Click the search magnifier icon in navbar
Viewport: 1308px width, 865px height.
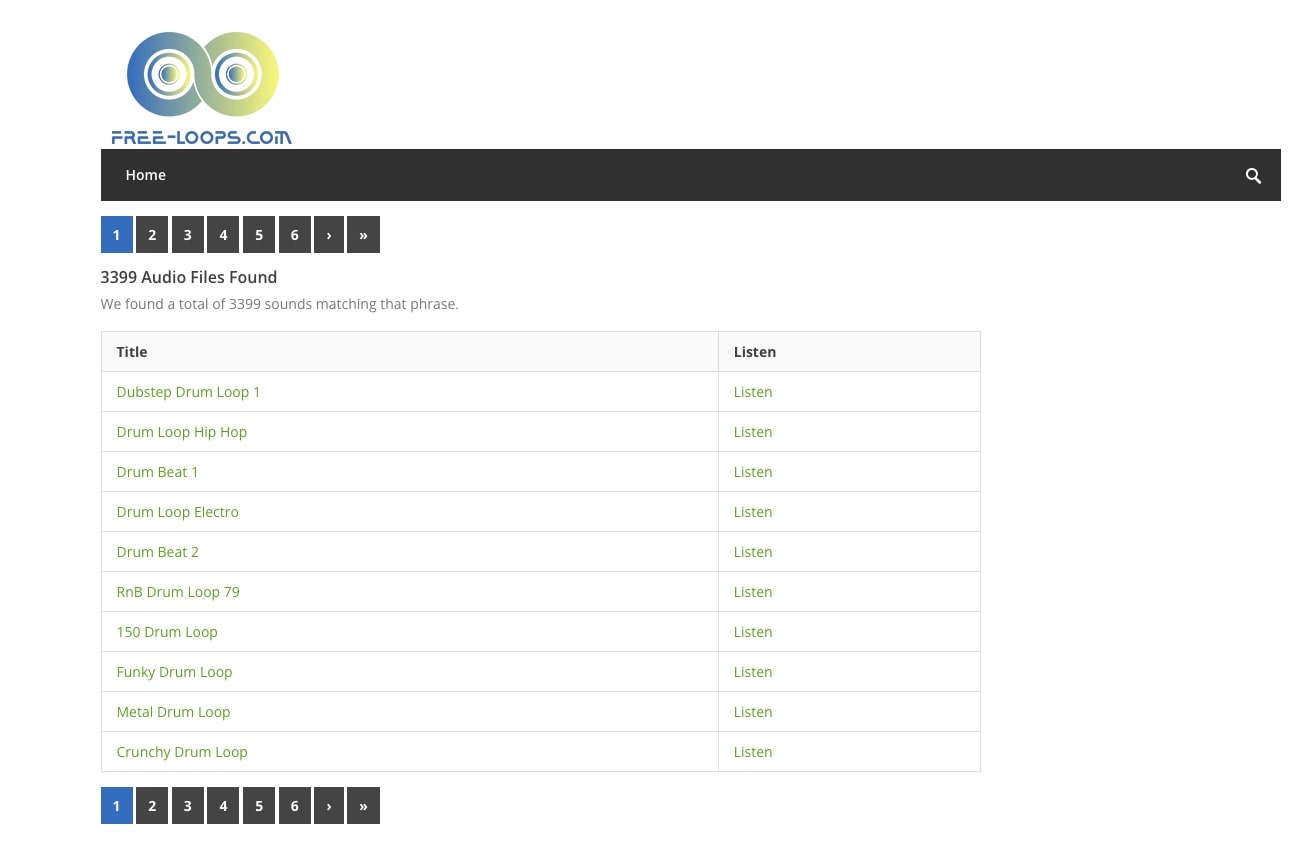click(x=1253, y=176)
